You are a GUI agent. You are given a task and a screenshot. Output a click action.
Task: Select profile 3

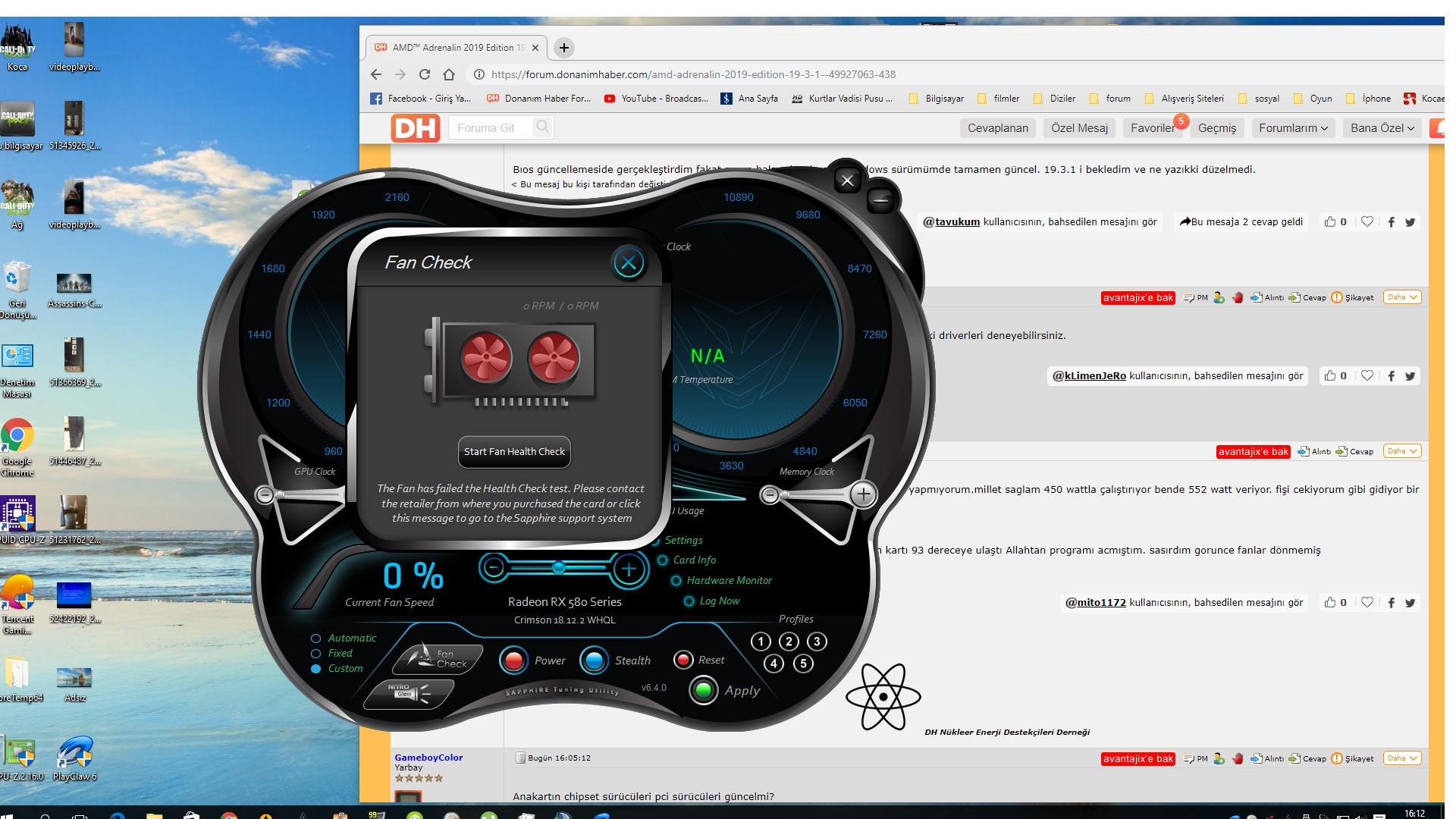[817, 642]
